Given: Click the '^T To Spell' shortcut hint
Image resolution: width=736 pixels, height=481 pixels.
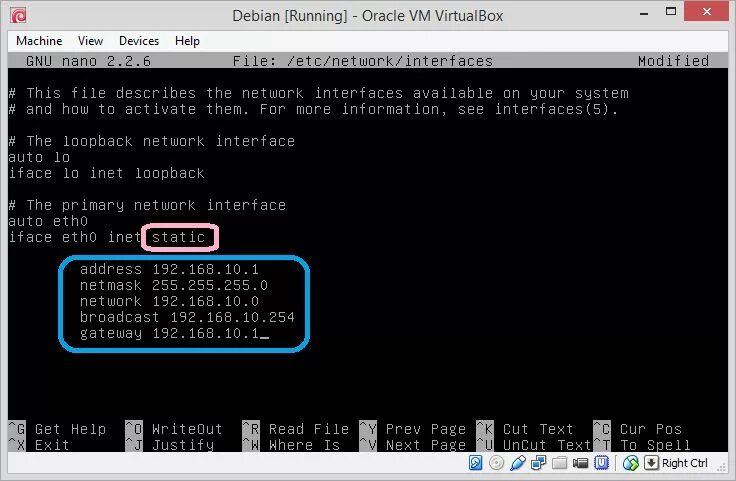Looking at the screenshot, I should point(642,445).
